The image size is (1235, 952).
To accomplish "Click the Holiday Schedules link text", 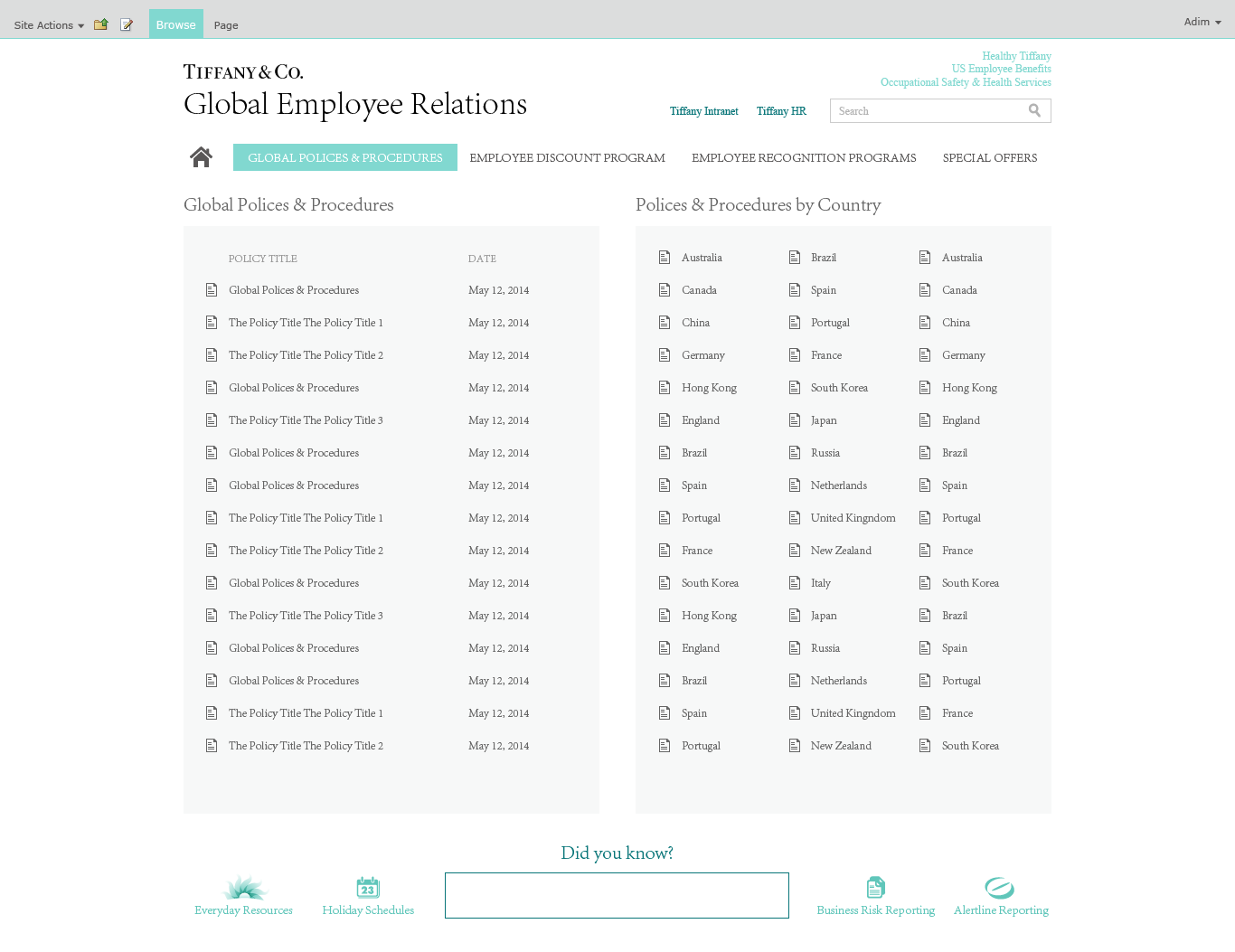I will pyautogui.click(x=368, y=910).
